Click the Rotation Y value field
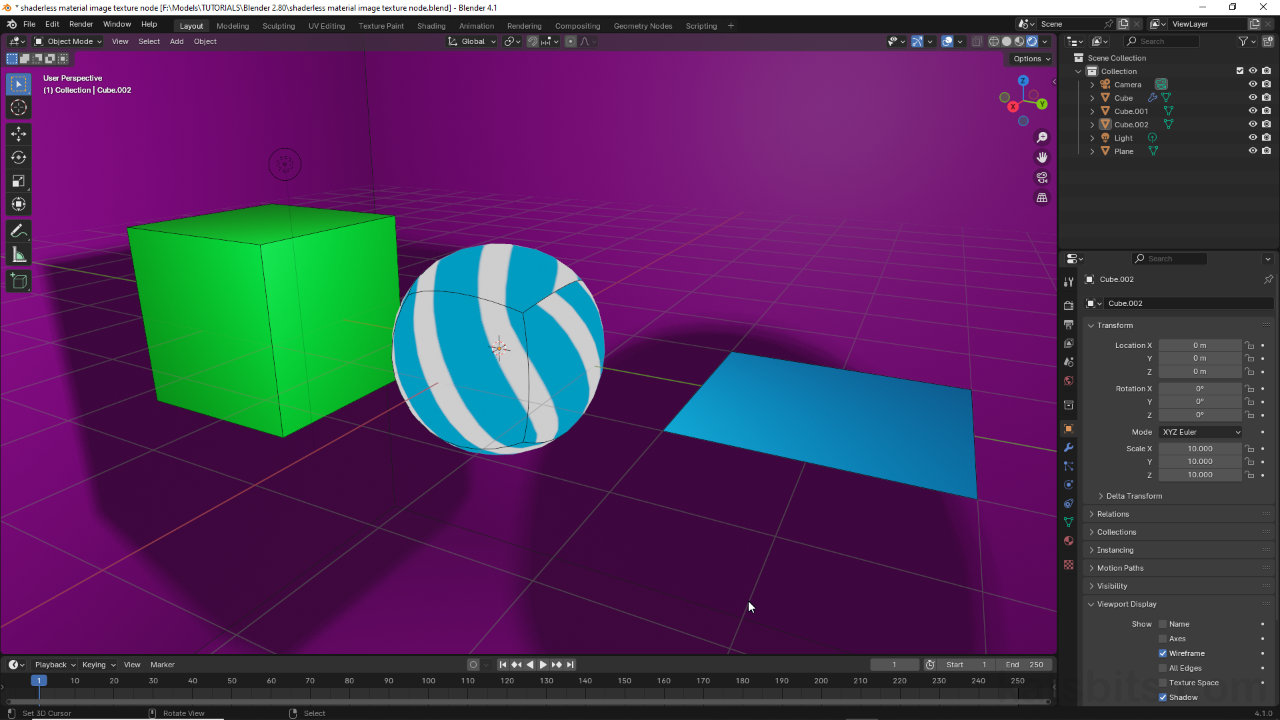This screenshot has height=720, width=1280. (x=1199, y=401)
